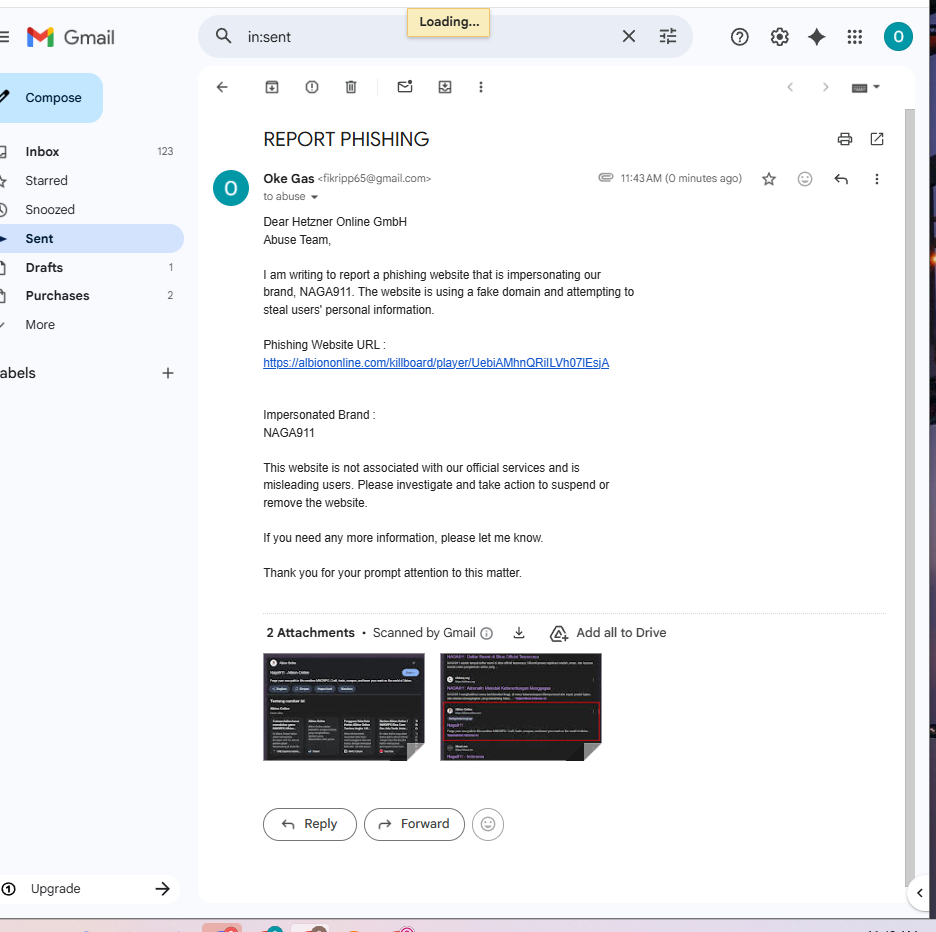This screenshot has height=932, width=936.
Task: Click the Compose button
Action: point(49,98)
